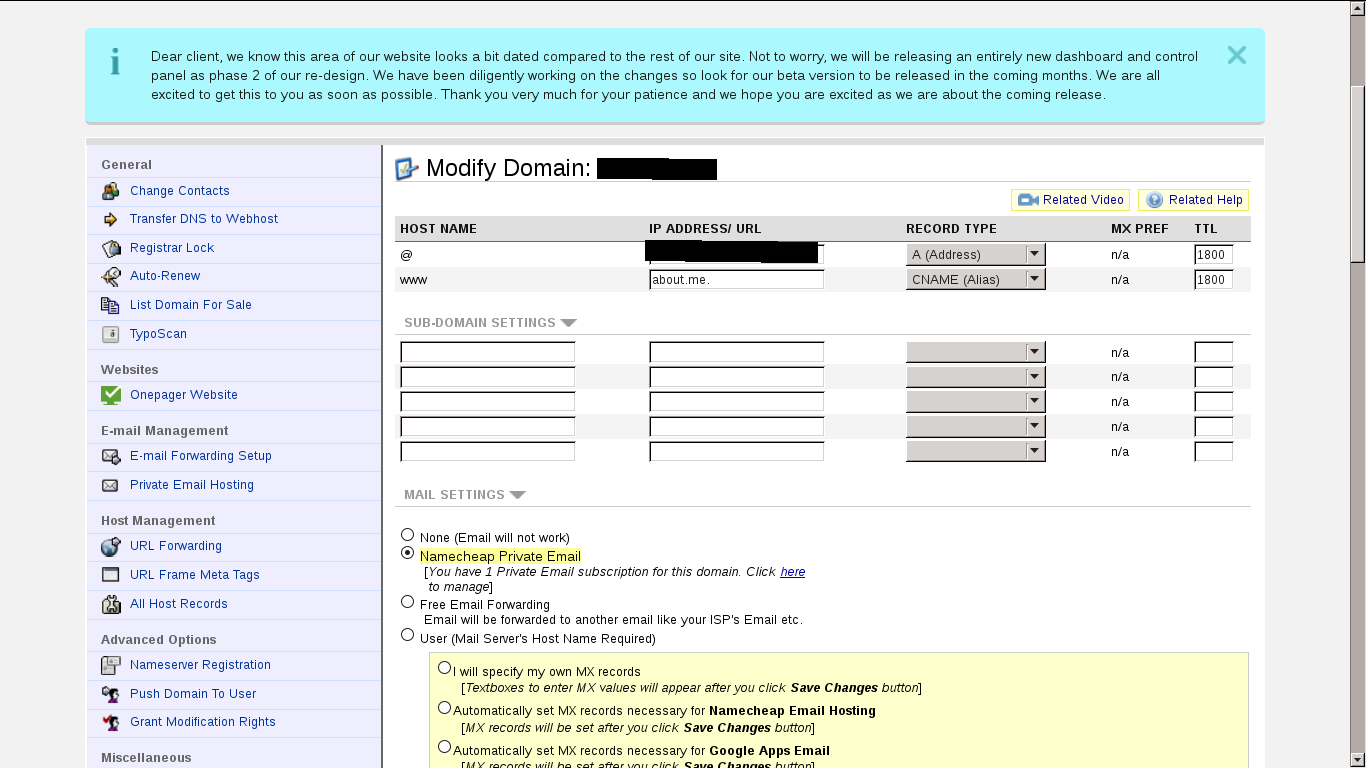Screen dimensions: 1366x768
Task: Click the Change Contacts sidebar icon
Action: (x=111, y=191)
